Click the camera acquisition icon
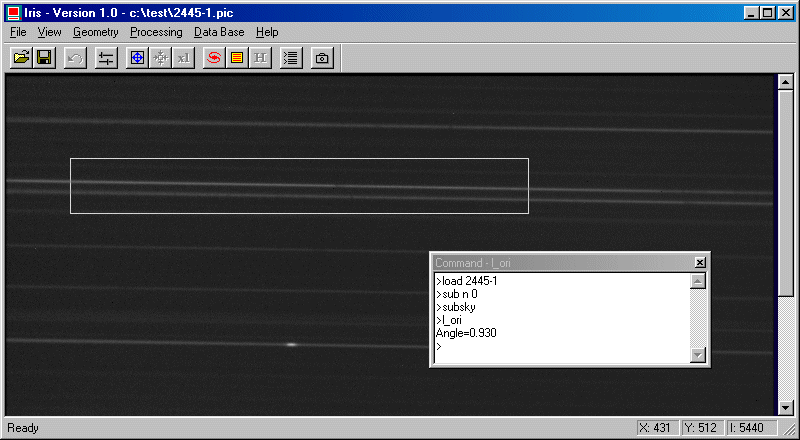This screenshot has height=440, width=800. click(322, 58)
